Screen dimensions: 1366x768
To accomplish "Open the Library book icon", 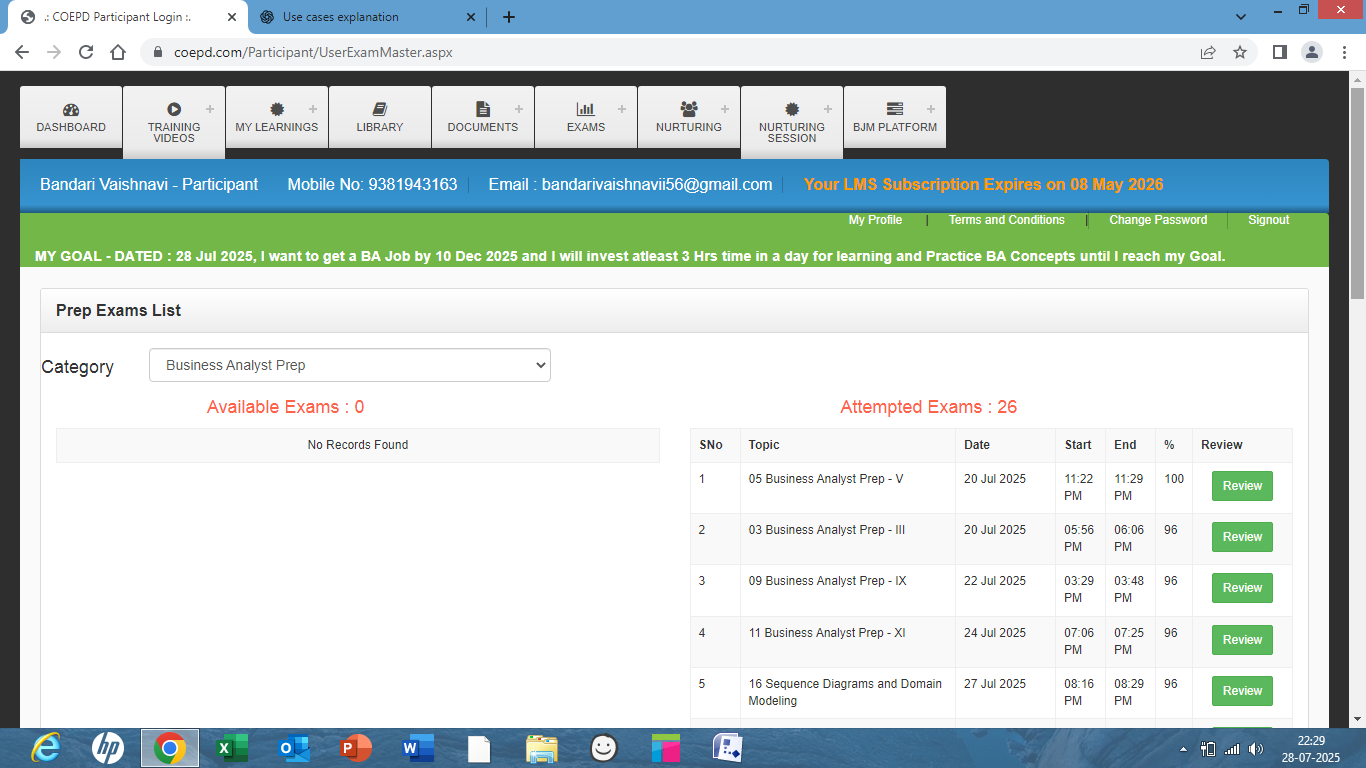I will [380, 110].
